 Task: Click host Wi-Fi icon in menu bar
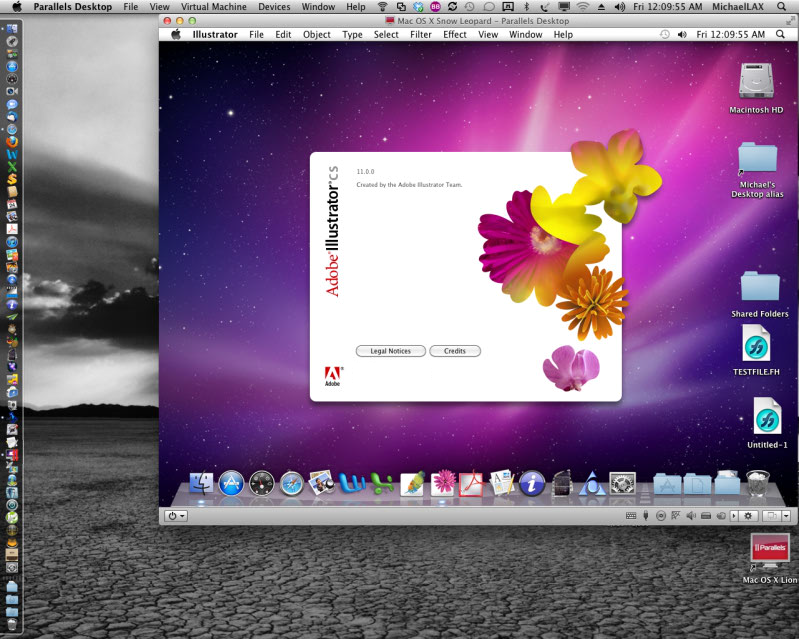click(583, 7)
